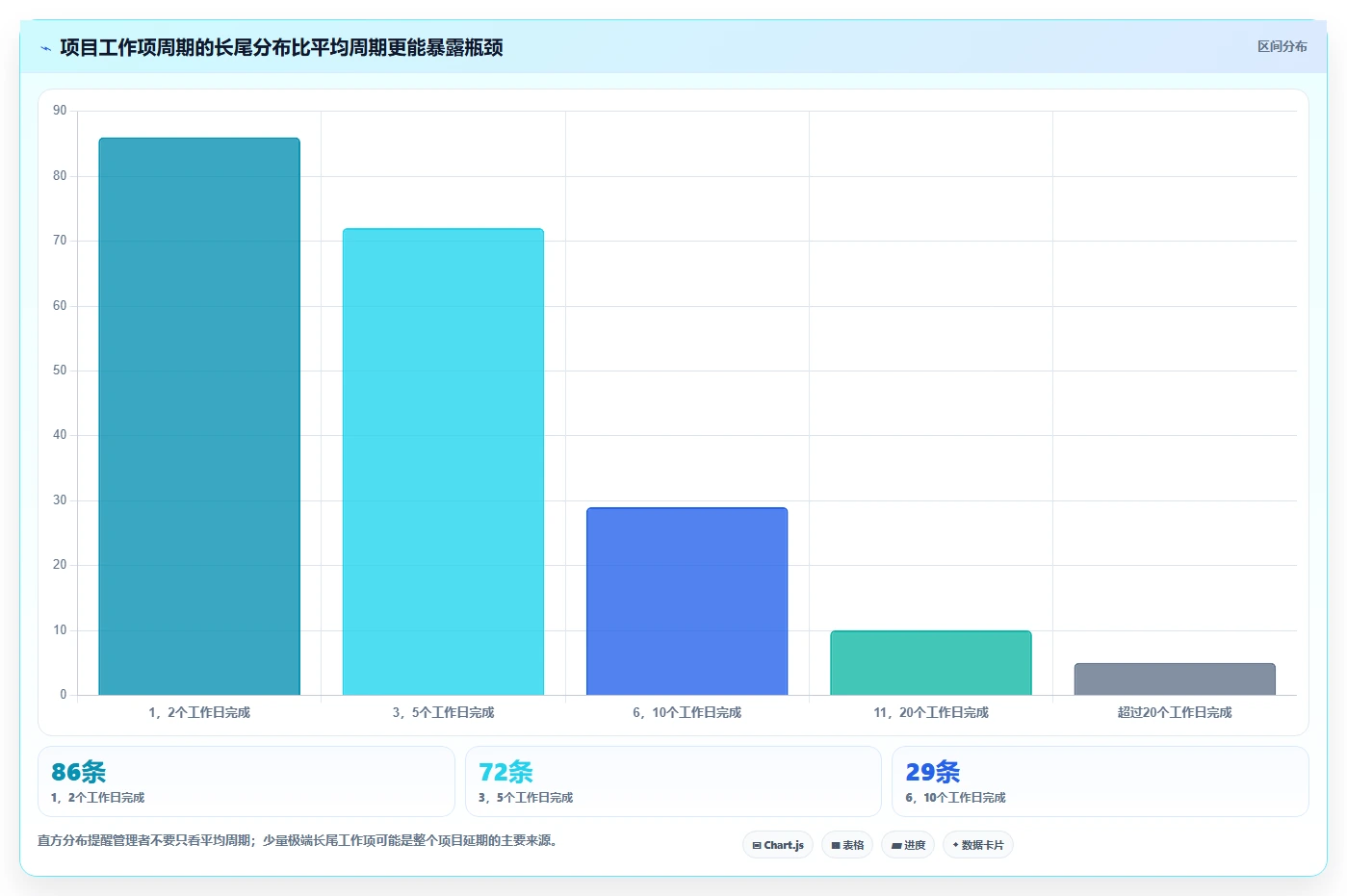
Task: Click y-axis value 30
Action: point(60,500)
